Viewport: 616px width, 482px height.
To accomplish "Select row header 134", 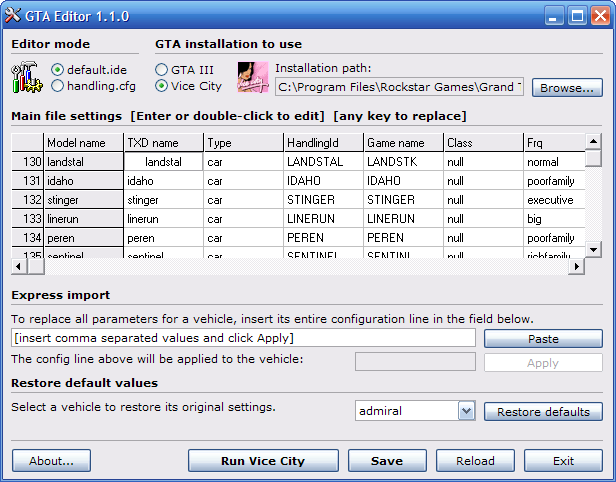I will tap(28, 238).
